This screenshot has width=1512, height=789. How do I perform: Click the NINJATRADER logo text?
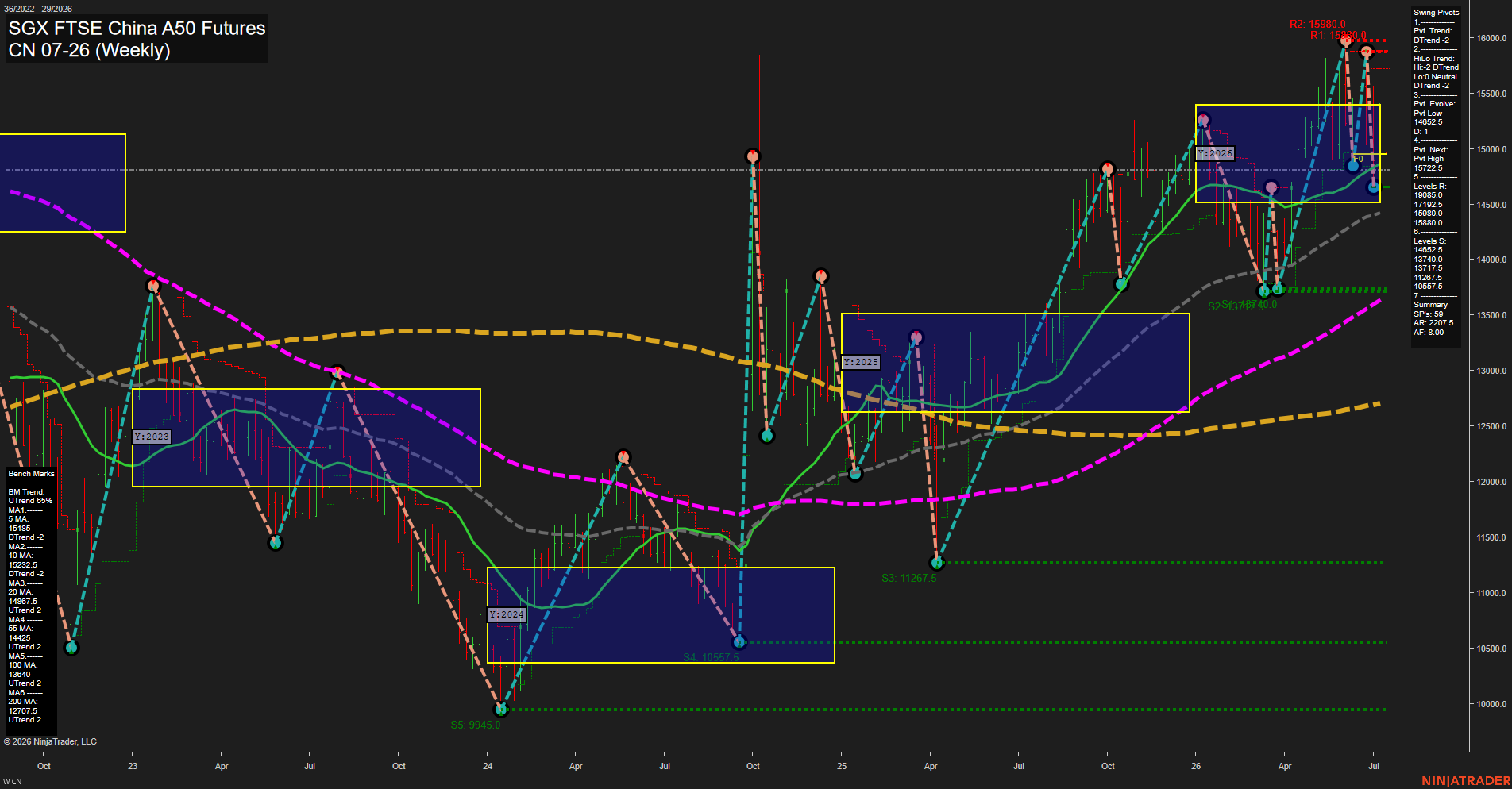pyautogui.click(x=1466, y=781)
